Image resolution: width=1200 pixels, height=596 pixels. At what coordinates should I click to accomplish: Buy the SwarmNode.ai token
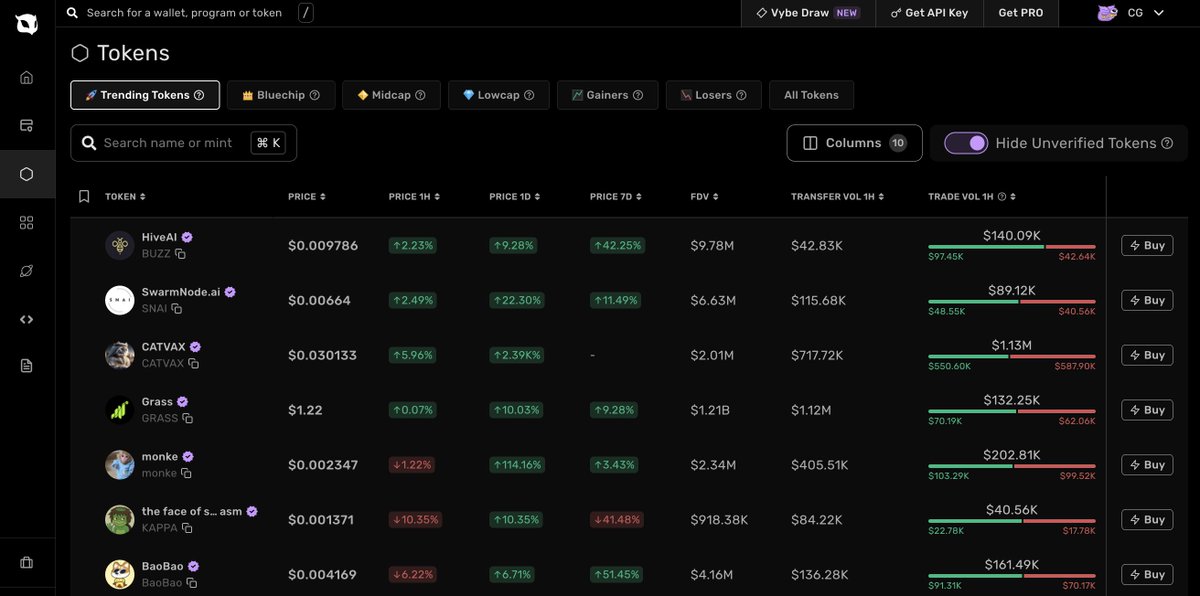pos(1147,300)
